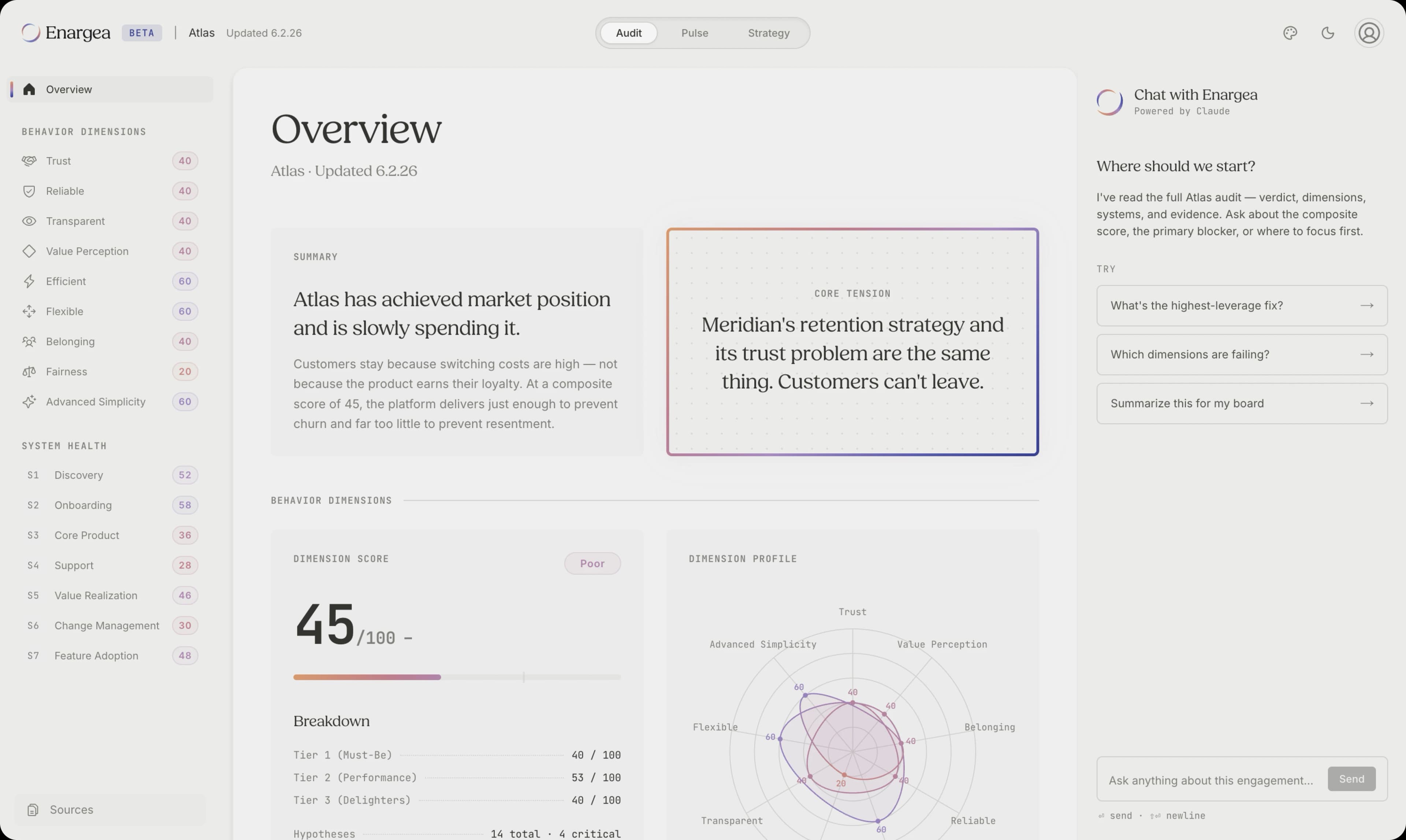Click the Belonging label on radar chart
1406x840 pixels.
989,727
